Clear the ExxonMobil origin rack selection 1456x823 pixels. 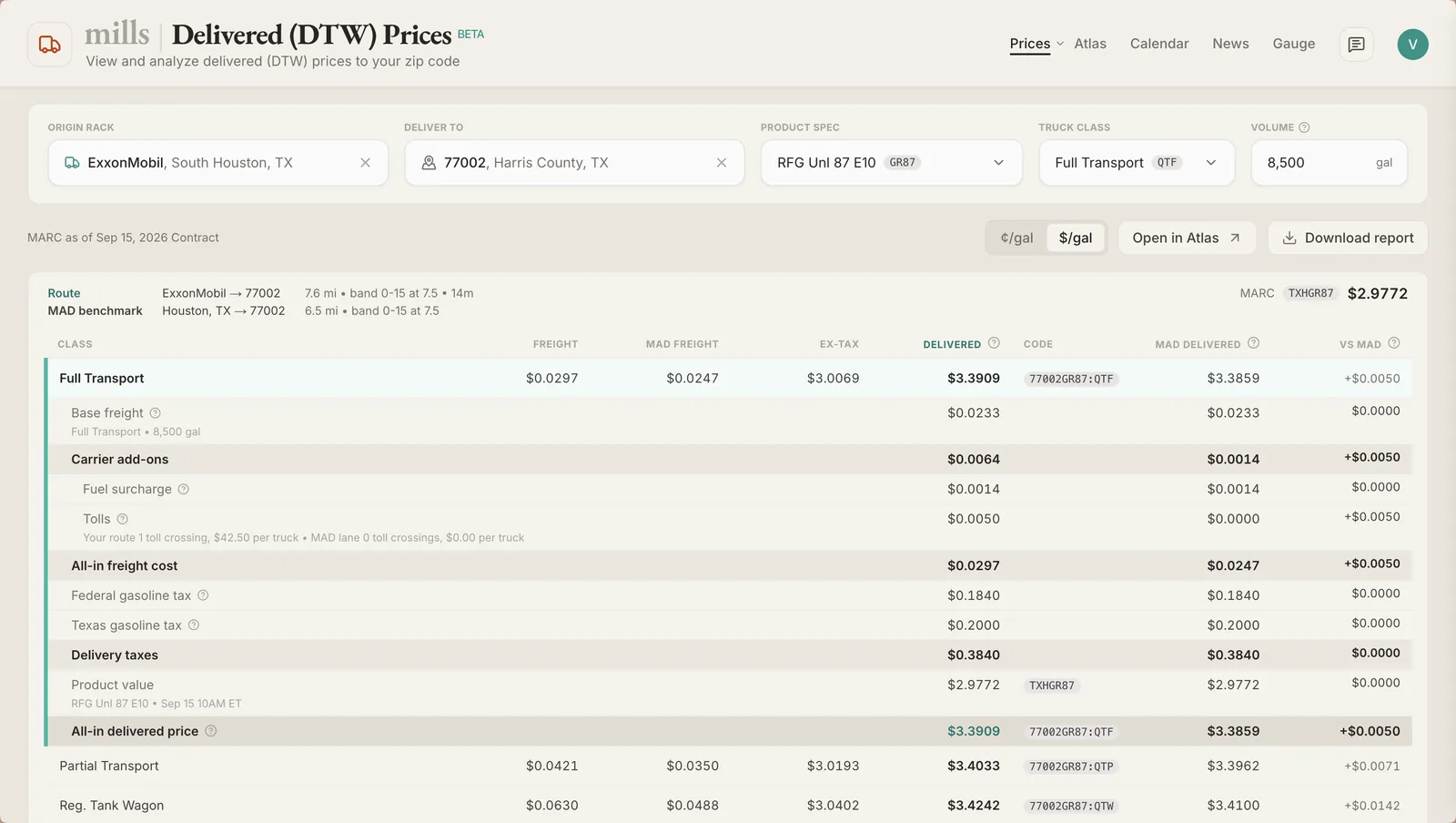pyautogui.click(x=365, y=163)
